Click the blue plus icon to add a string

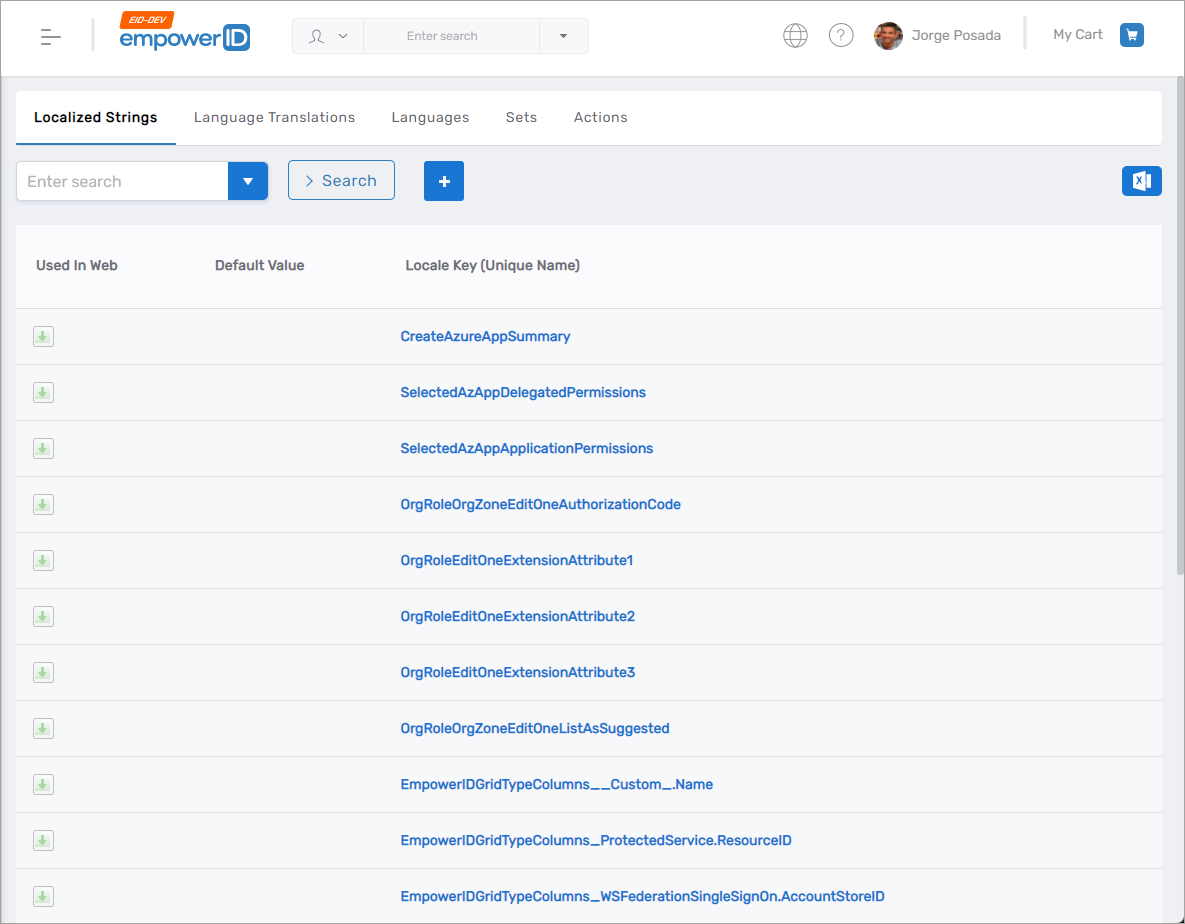[x=443, y=181]
